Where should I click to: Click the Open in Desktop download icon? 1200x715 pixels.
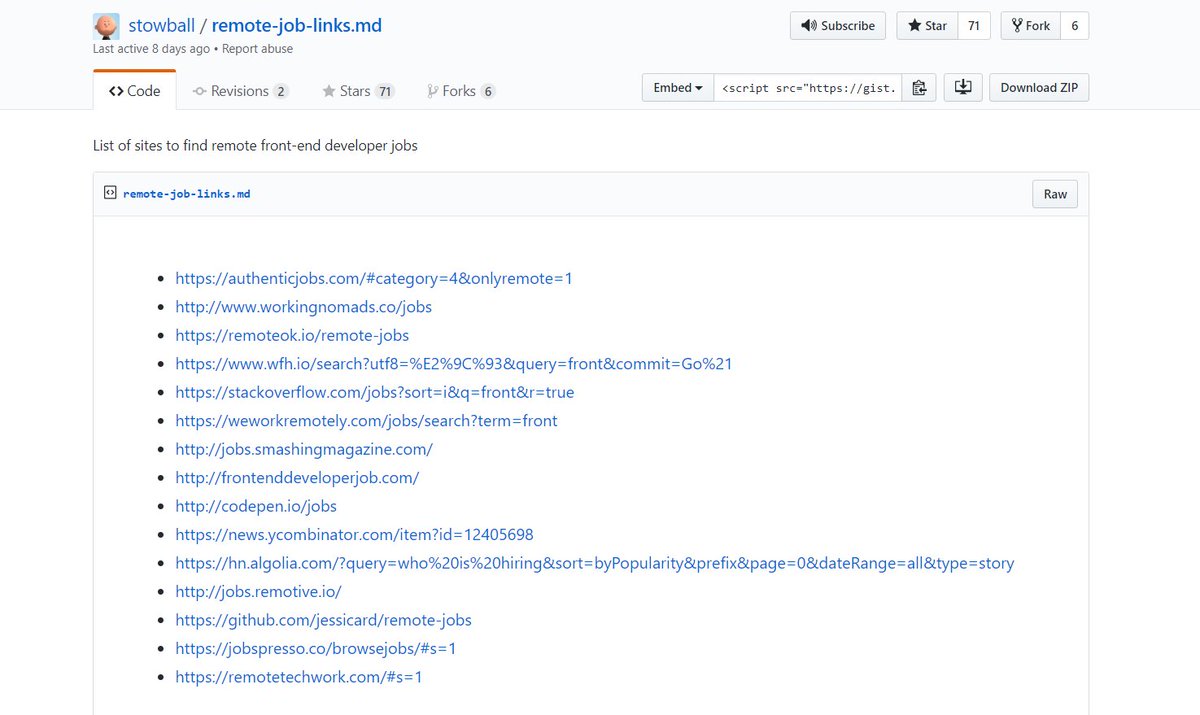(963, 88)
